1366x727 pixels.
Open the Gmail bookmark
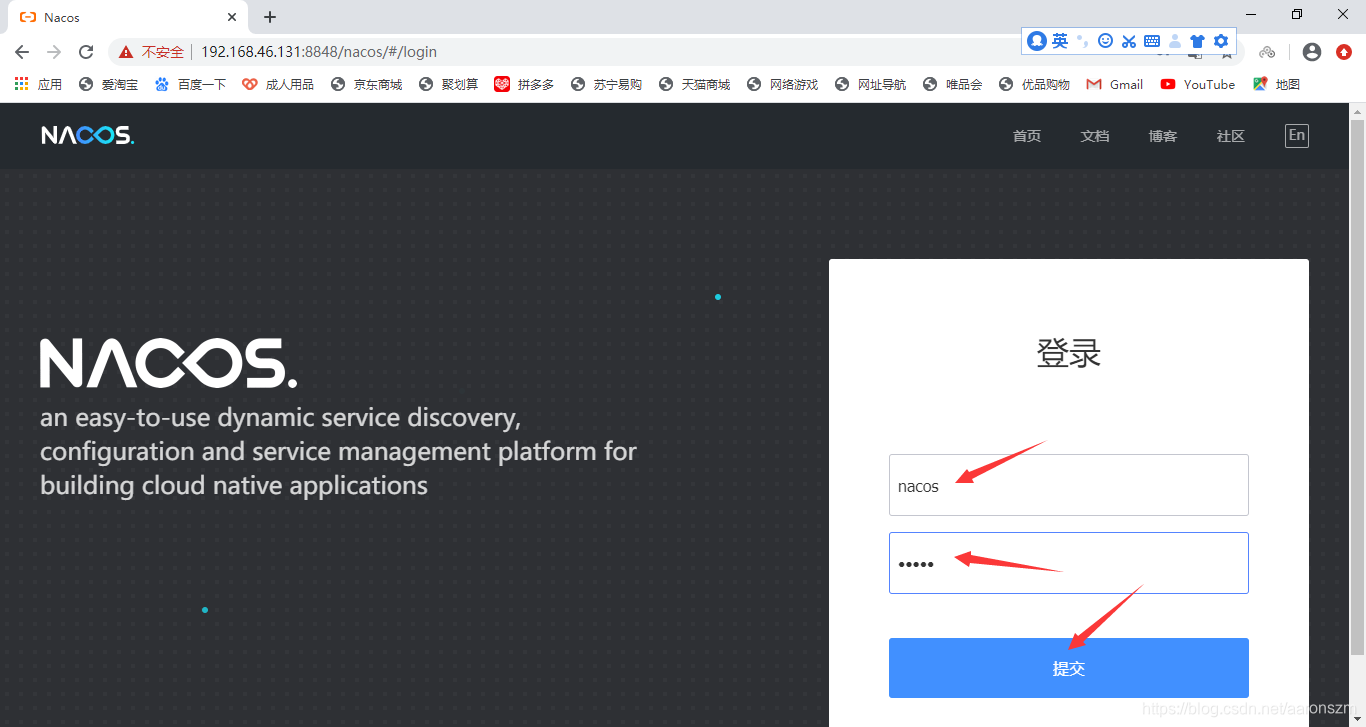point(1114,84)
